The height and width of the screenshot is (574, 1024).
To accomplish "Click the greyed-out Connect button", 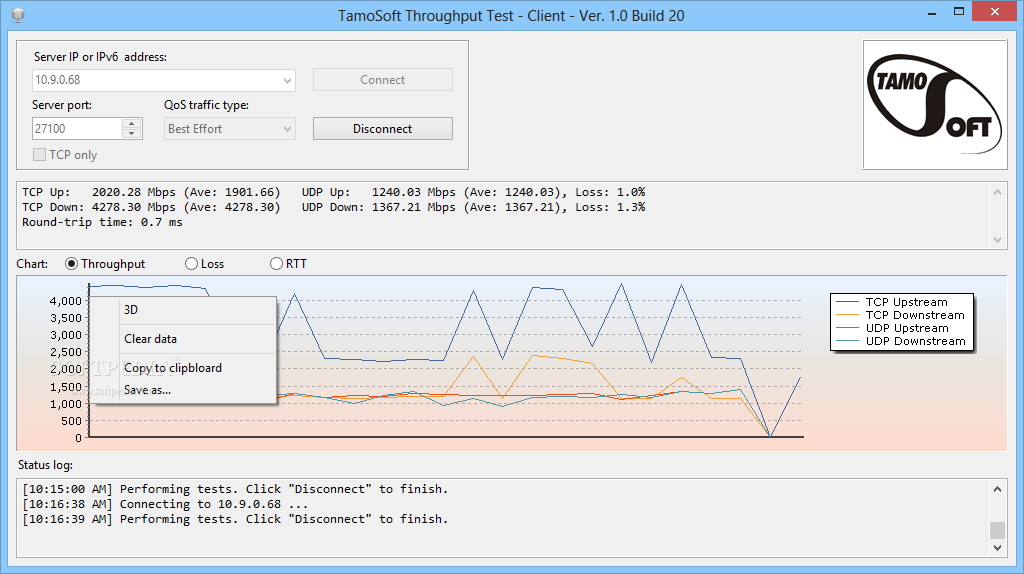I will click(x=383, y=80).
